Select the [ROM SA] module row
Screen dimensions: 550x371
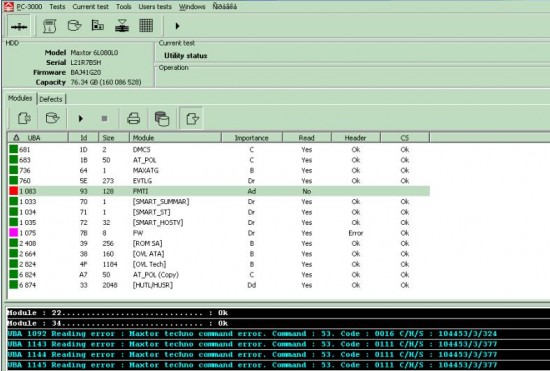click(219, 243)
